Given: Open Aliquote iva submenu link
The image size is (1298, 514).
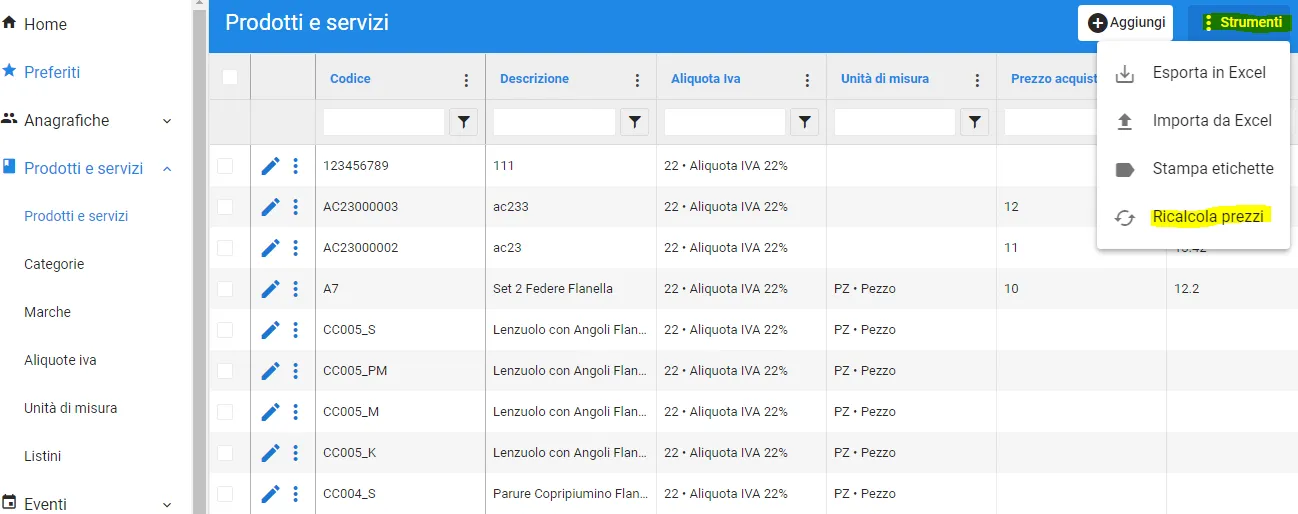Looking at the screenshot, I should pos(60,360).
